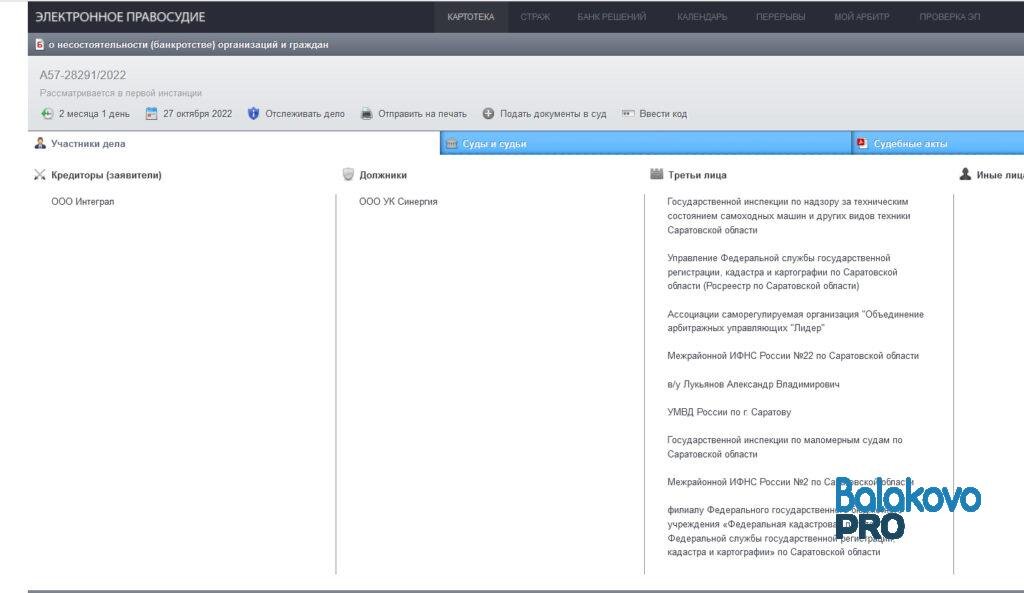Screen dimensions: 1024x593
Task: Click the Третьи лица column heading
Action: (697, 175)
